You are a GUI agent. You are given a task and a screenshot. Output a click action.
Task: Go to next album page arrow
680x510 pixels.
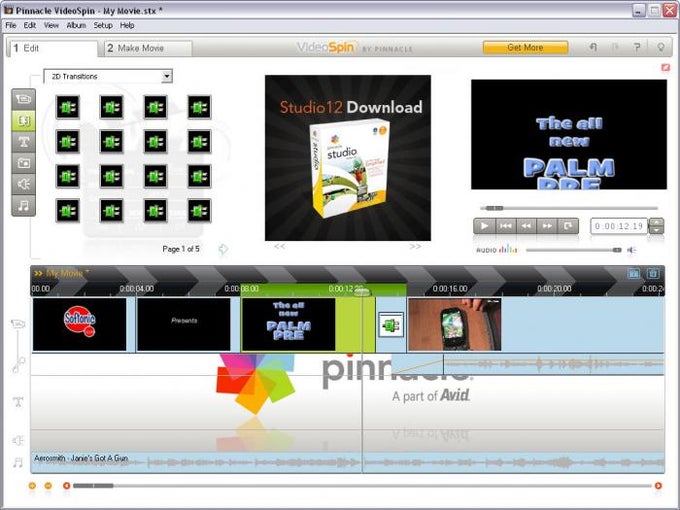click(x=223, y=249)
